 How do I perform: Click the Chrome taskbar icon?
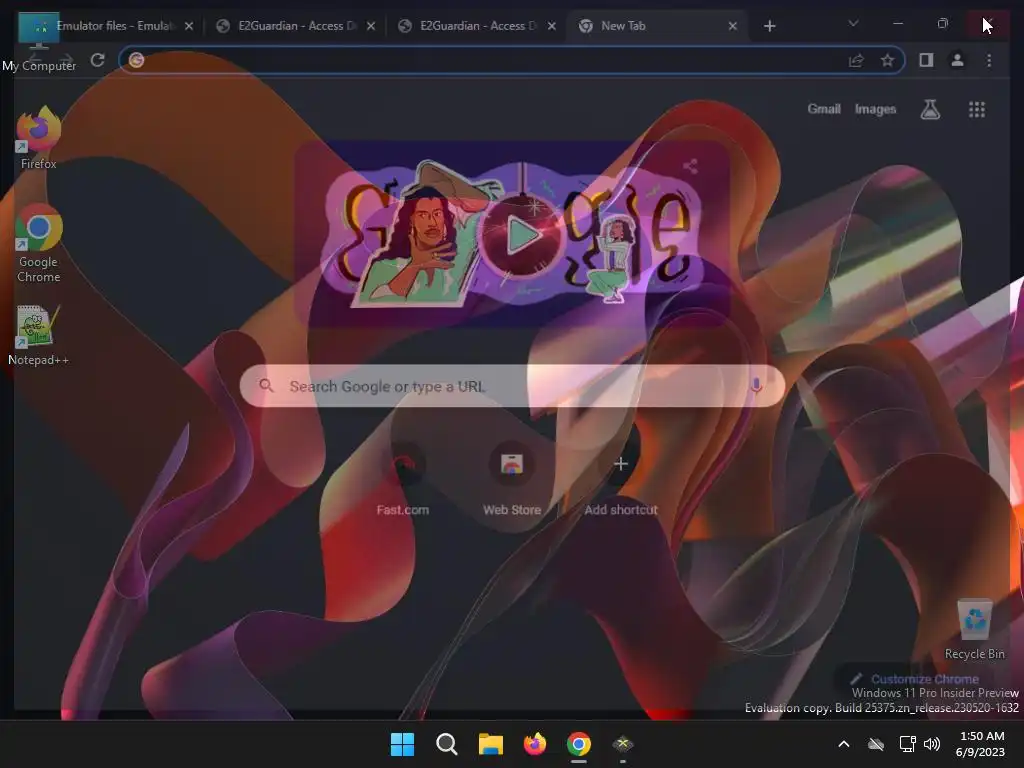tap(579, 744)
